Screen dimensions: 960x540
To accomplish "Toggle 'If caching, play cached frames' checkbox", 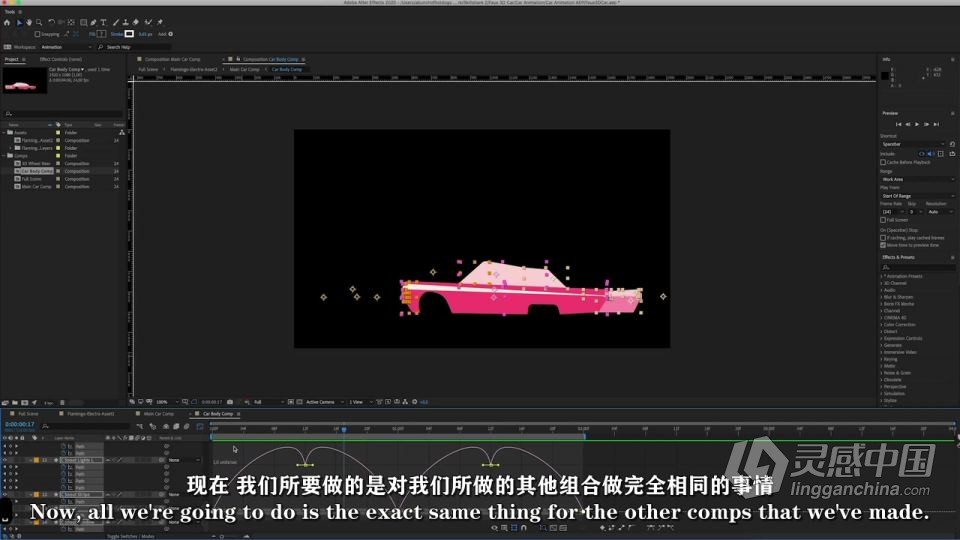I will (x=883, y=238).
